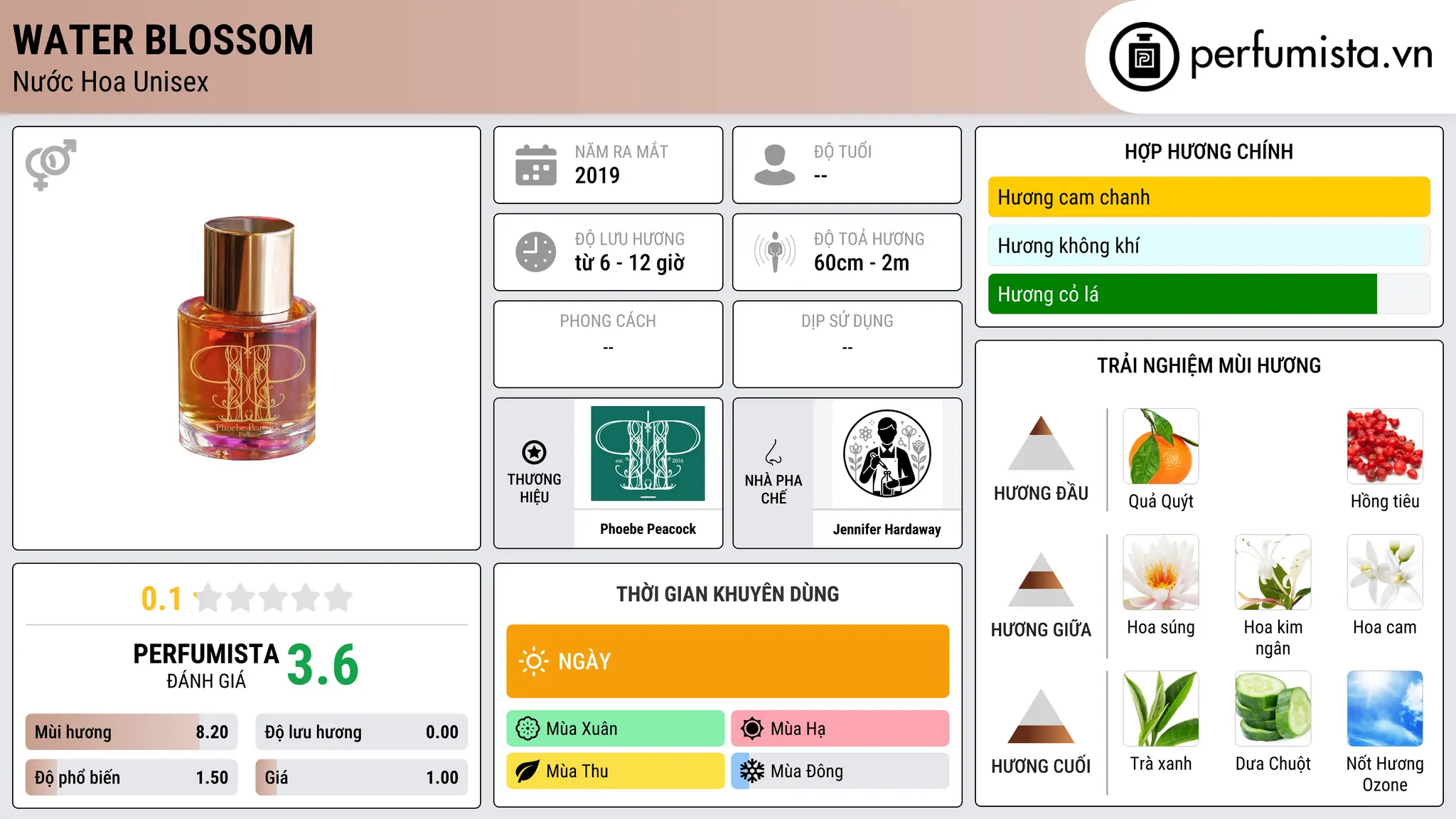
Task: Click the Mùa Đông season label
Action: [807, 771]
